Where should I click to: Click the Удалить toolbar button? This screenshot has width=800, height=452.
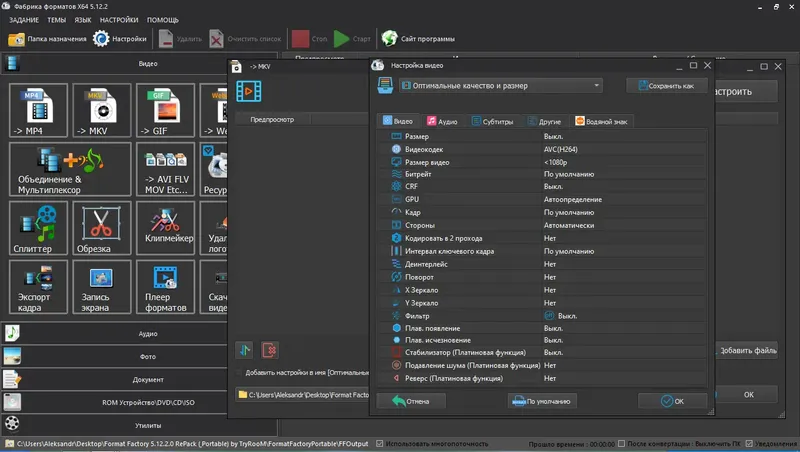tap(180, 39)
